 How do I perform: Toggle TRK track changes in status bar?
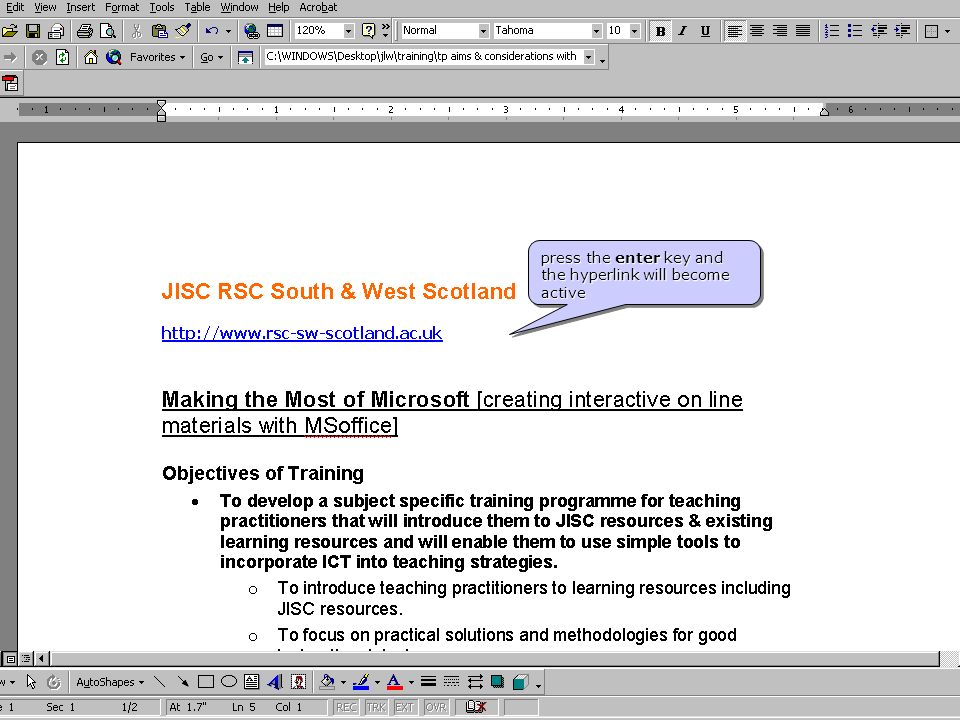[x=376, y=707]
